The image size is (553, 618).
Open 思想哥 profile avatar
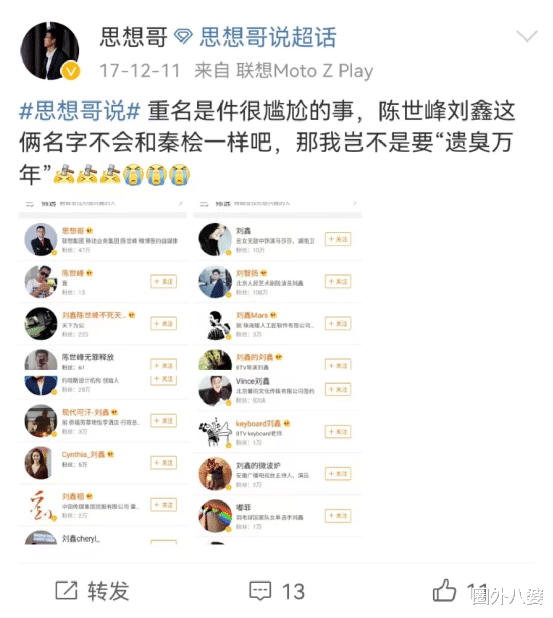coord(50,51)
